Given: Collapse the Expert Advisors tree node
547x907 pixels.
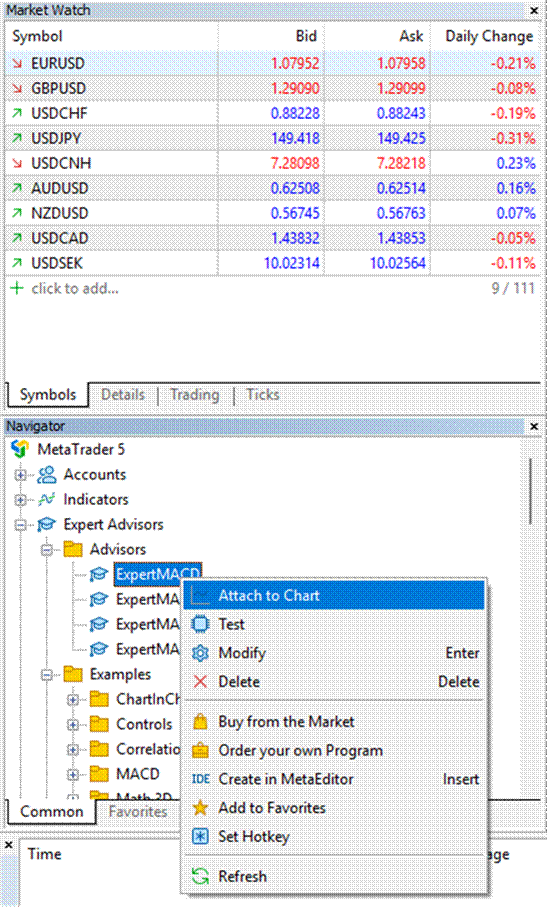Looking at the screenshot, I should (x=21, y=525).
